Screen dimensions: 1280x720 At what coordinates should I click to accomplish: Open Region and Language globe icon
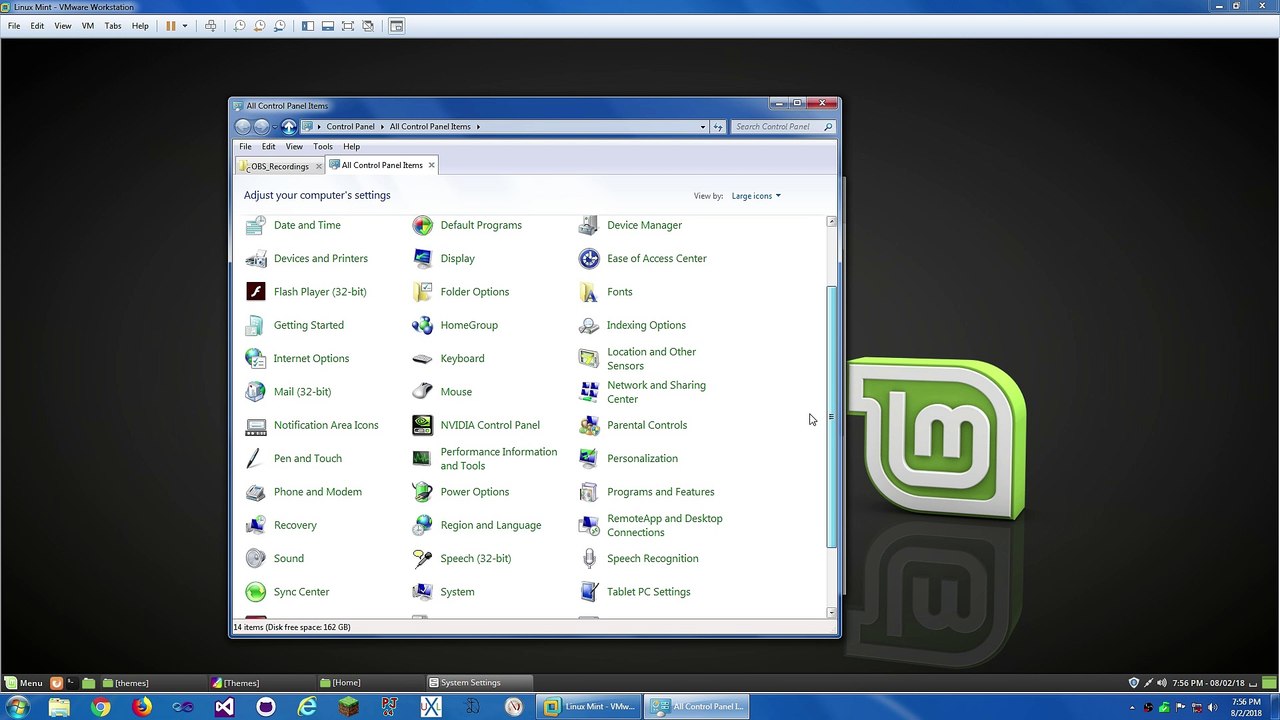click(x=423, y=525)
